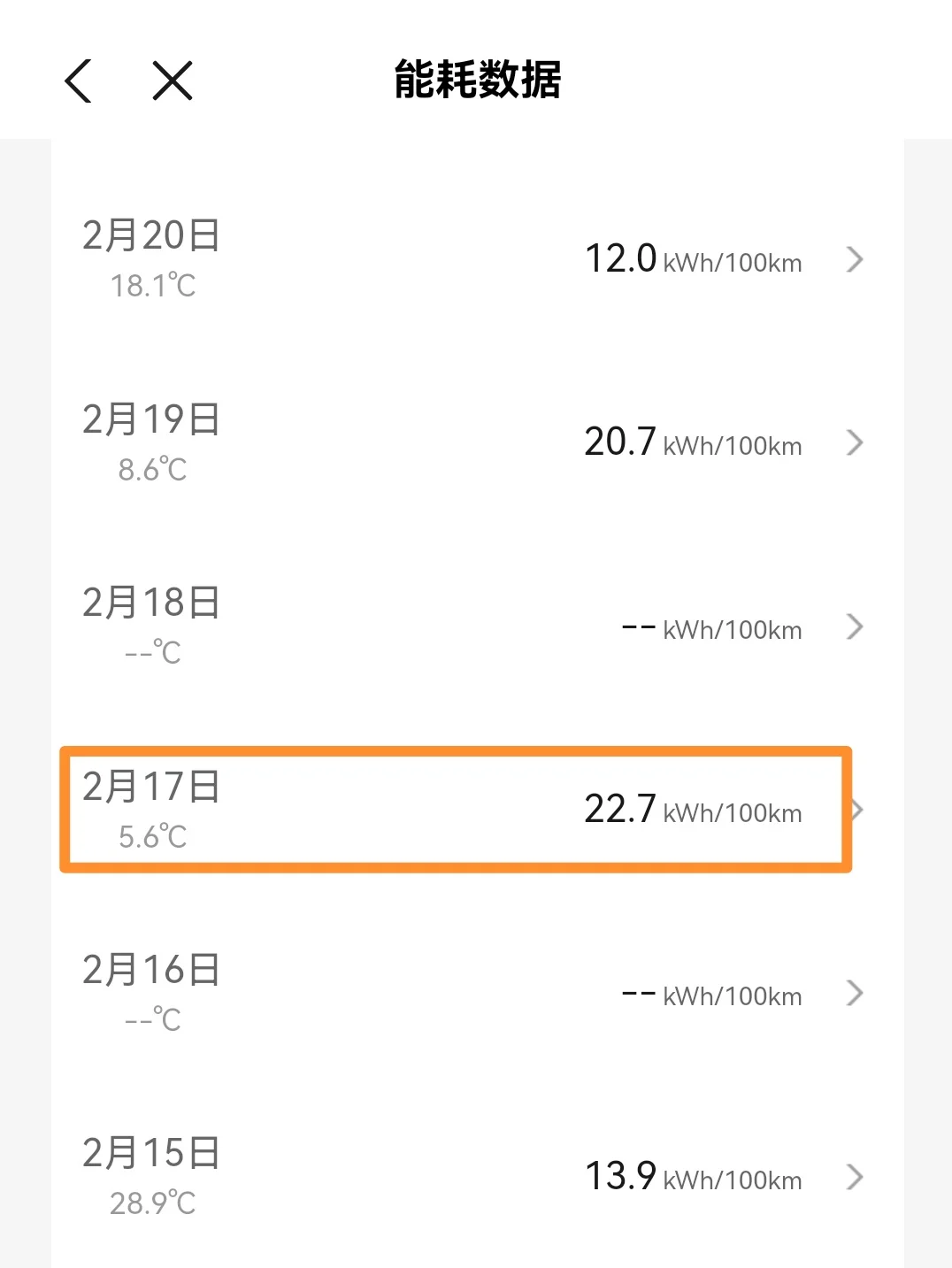Tap the 13.9 kWh/100km value
The width and height of the screenshot is (952, 1268).
pyautogui.click(x=693, y=1177)
